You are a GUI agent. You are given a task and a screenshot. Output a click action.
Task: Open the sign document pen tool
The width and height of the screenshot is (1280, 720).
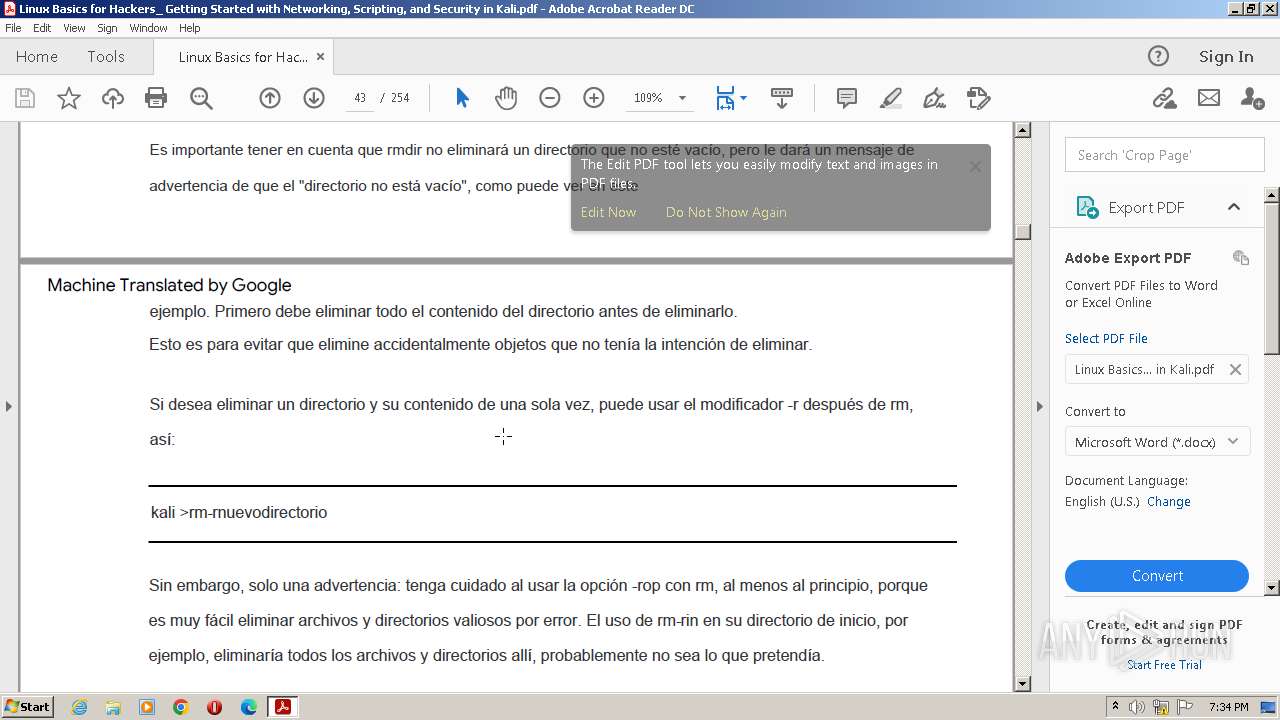[935, 98]
